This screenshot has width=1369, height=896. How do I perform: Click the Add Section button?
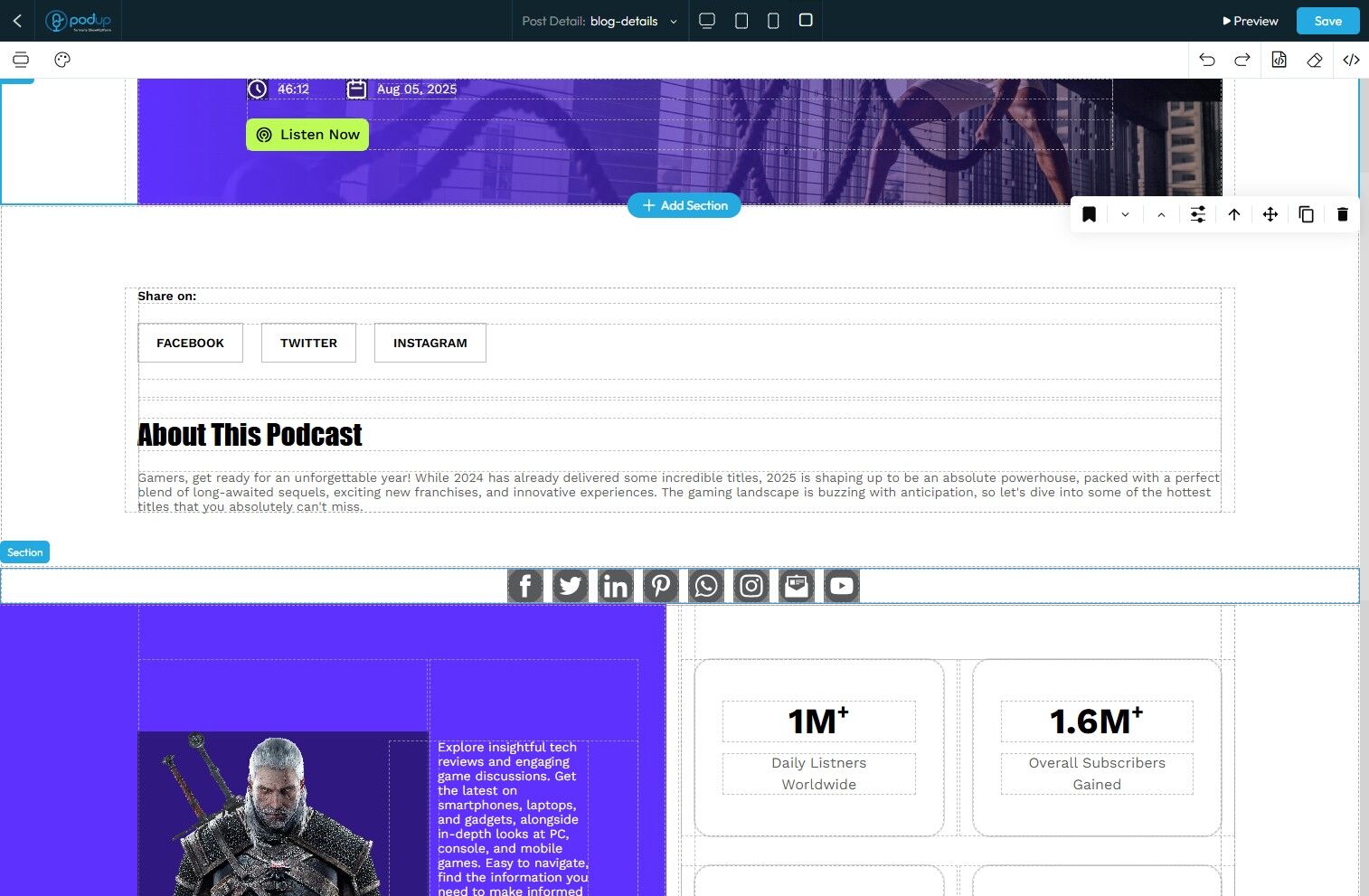[x=684, y=205]
